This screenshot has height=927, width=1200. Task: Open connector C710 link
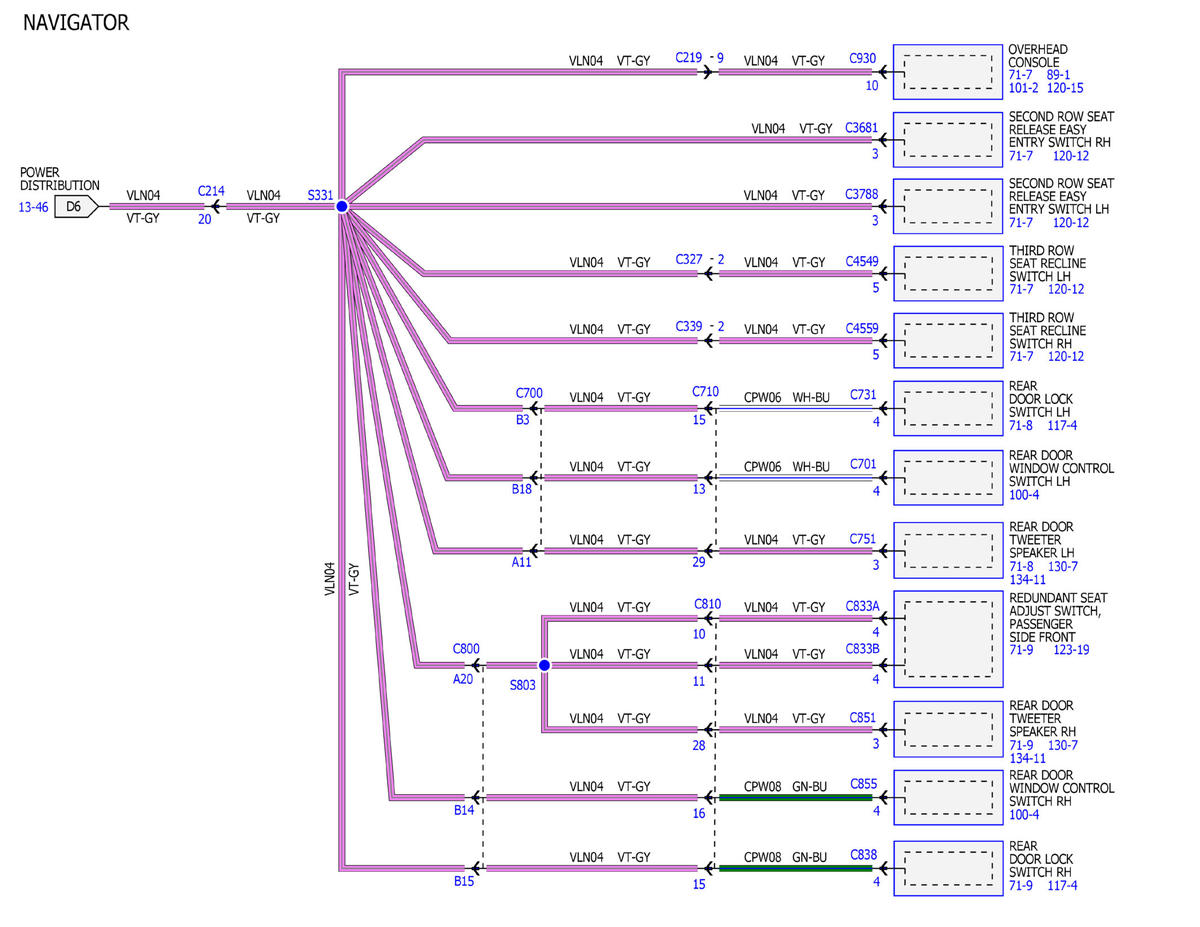[705, 391]
